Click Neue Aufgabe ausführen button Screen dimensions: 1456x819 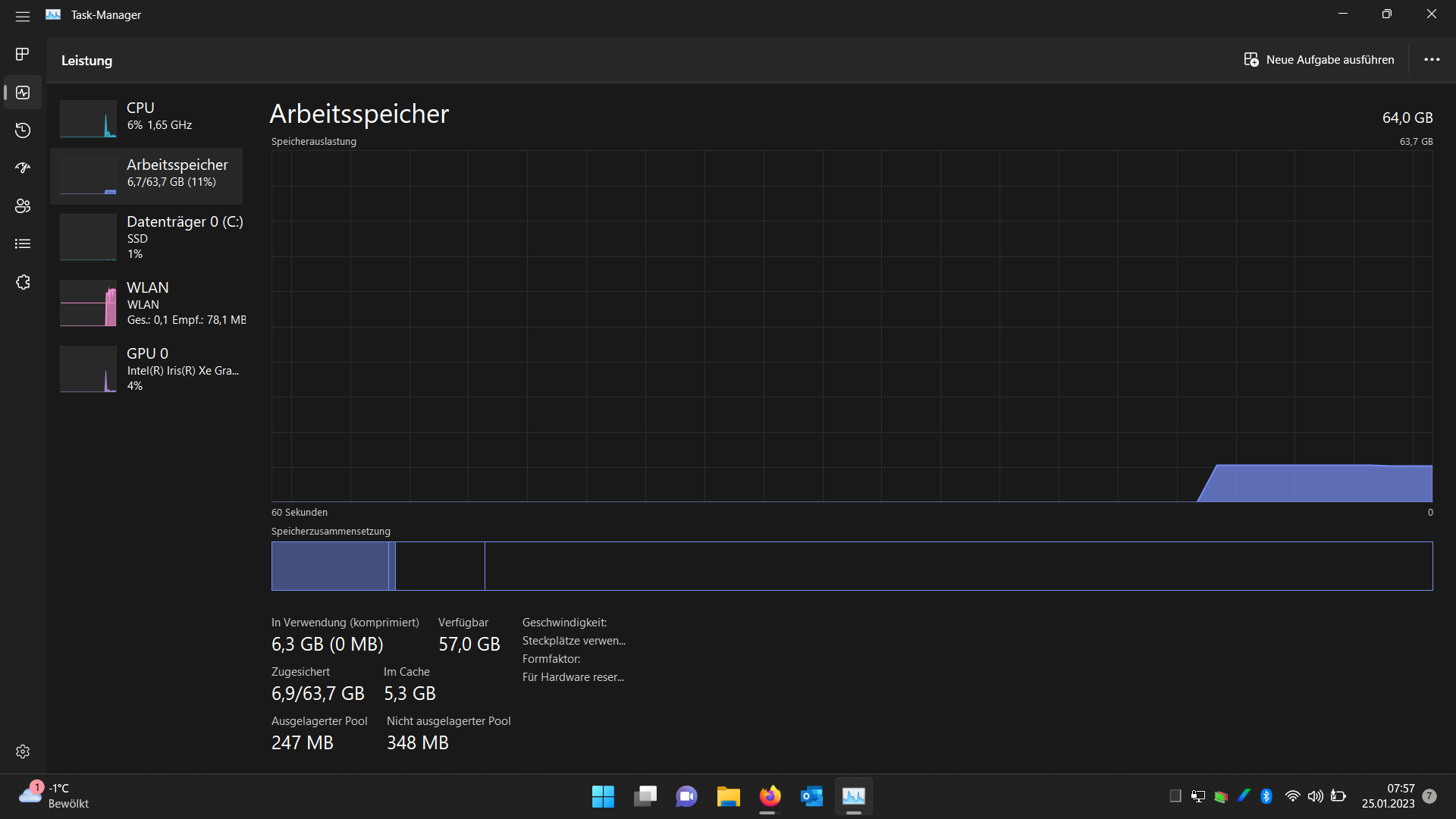click(x=1319, y=60)
